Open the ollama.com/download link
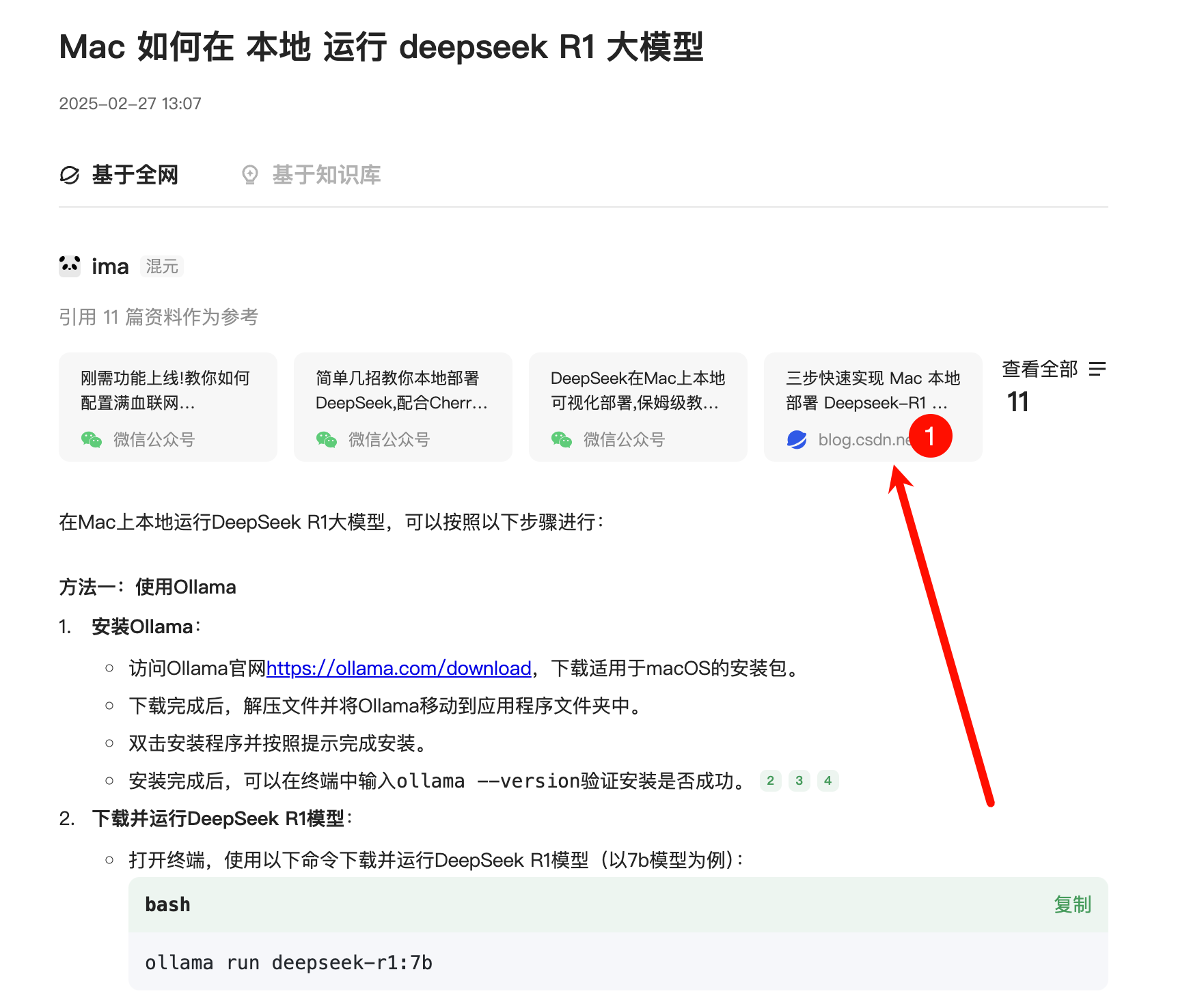Viewport: 1204px width, 1000px height. pyautogui.click(x=399, y=668)
